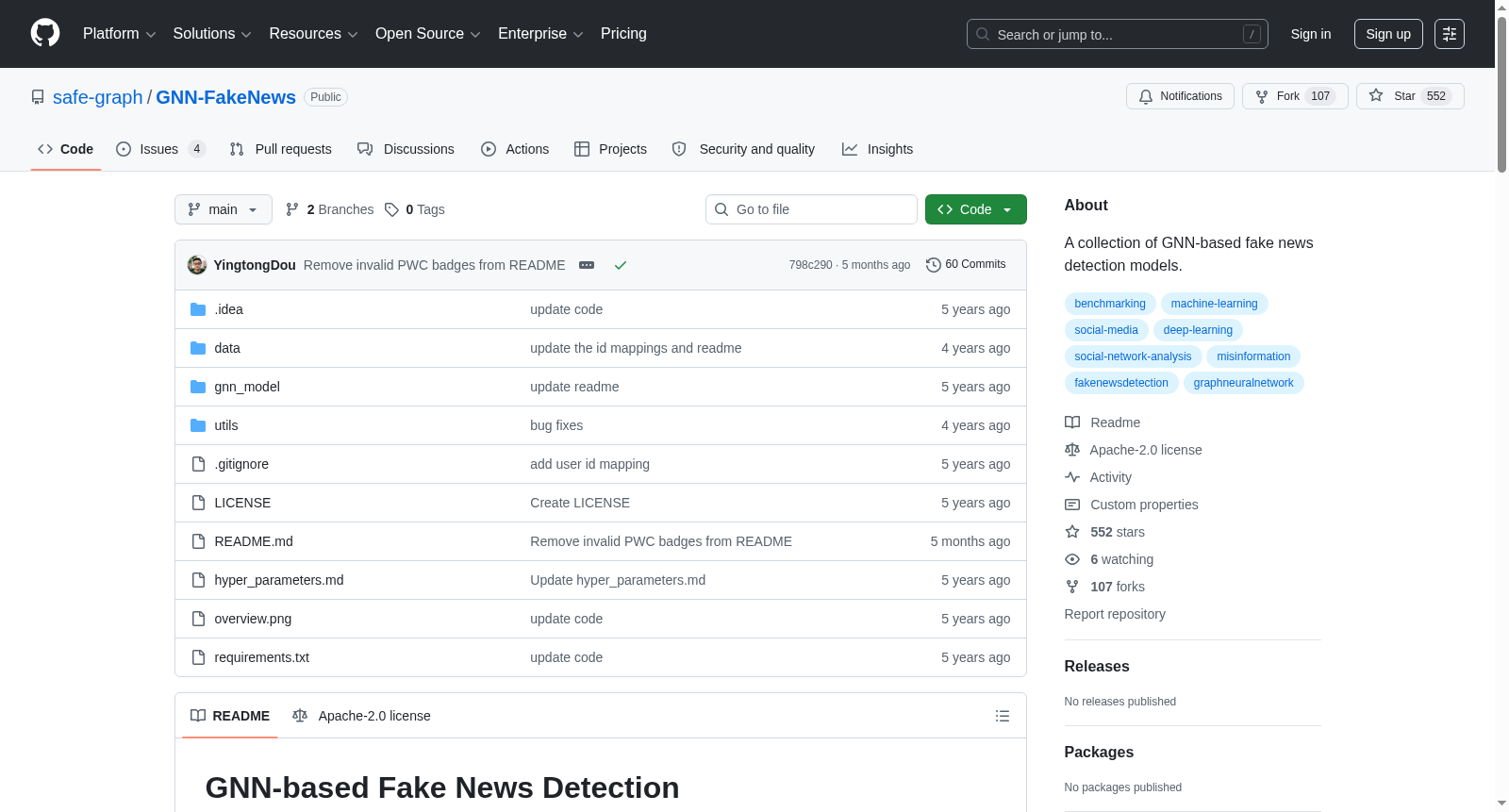Open the Pricing page
Screen dimensions: 1509x812
pos(623,34)
